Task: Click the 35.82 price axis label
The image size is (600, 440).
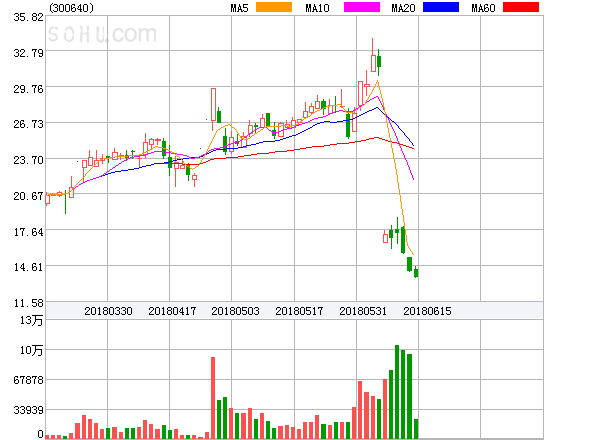Action: click(28, 17)
